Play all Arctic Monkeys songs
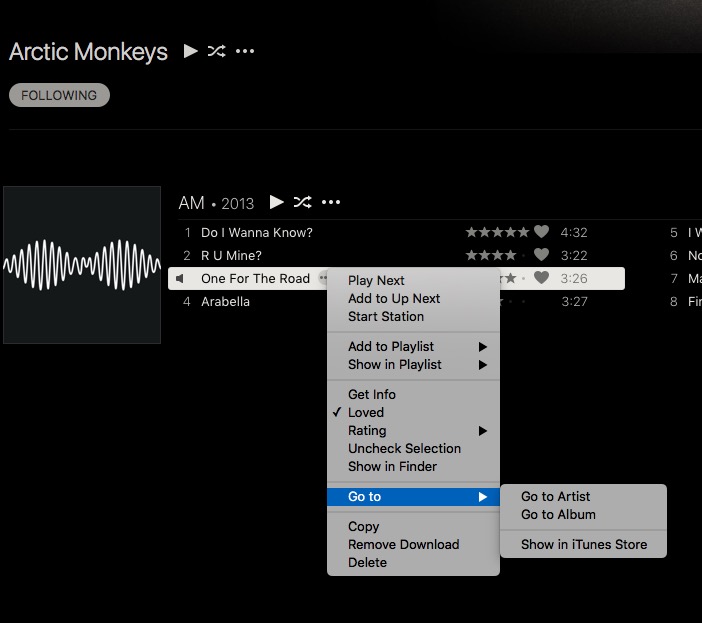702x623 pixels. tap(191, 51)
